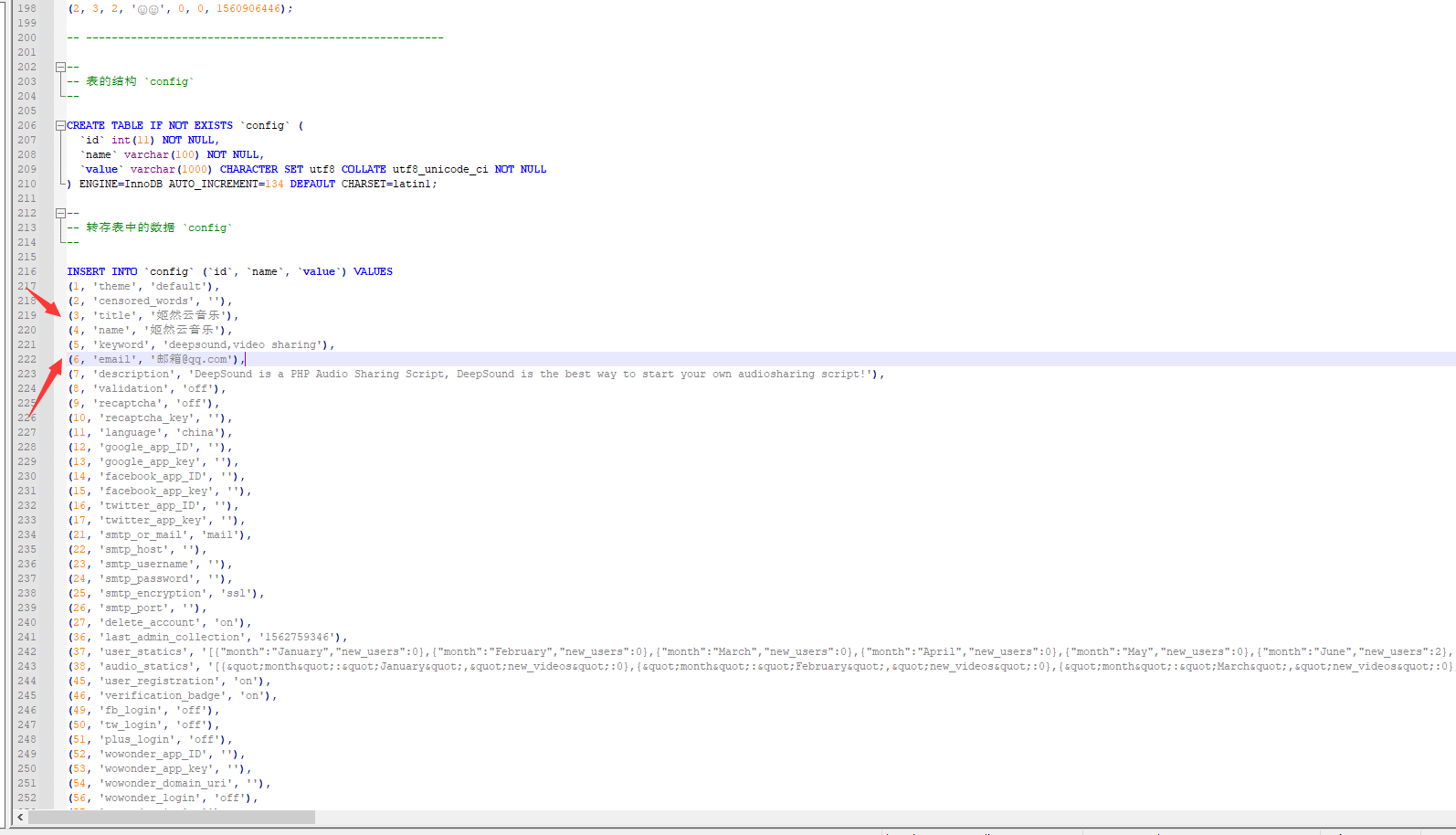The width and height of the screenshot is (1456, 835).
Task: Click the 'utf8_unicode_ci' collation text
Action: [x=439, y=169]
